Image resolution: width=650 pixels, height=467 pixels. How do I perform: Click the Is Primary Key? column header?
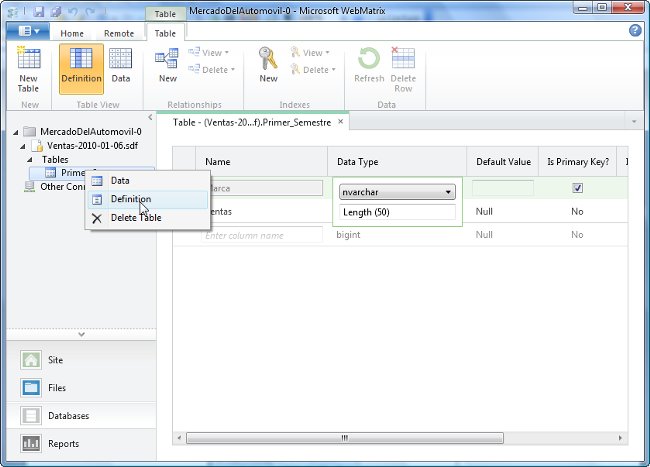(x=577, y=162)
